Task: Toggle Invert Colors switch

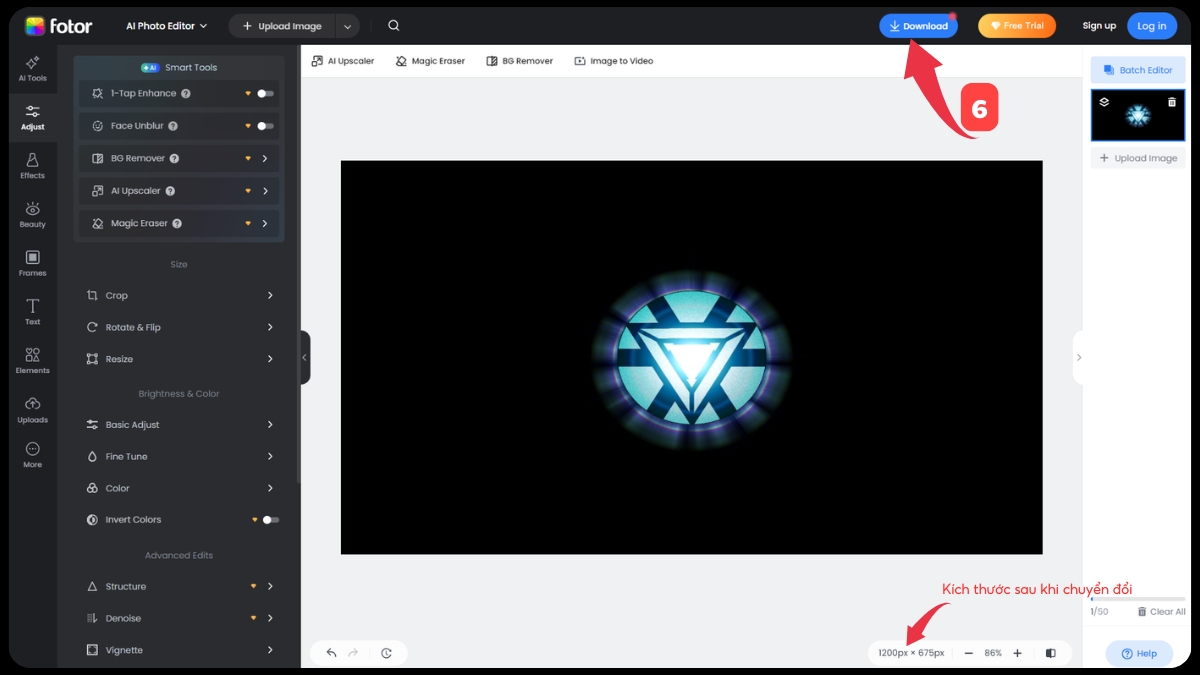Action: pos(270,520)
